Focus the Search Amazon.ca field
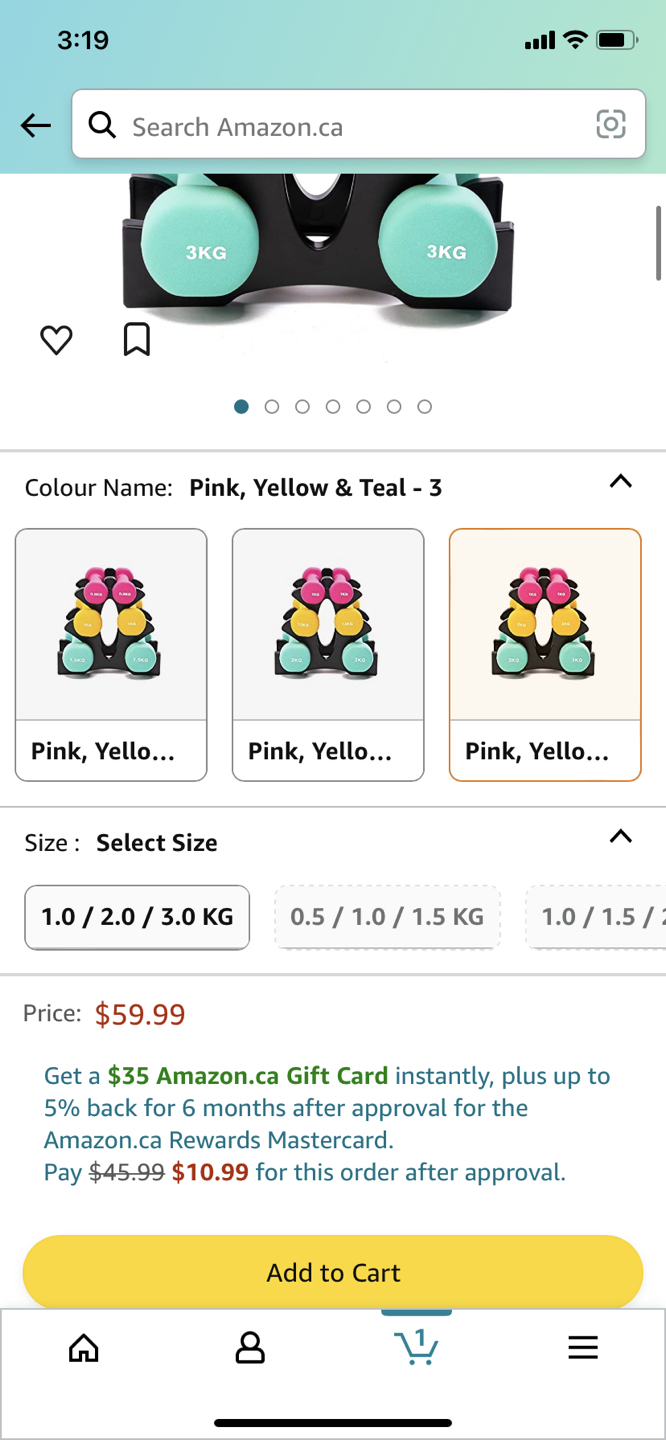The image size is (666, 1440). [x=359, y=125]
